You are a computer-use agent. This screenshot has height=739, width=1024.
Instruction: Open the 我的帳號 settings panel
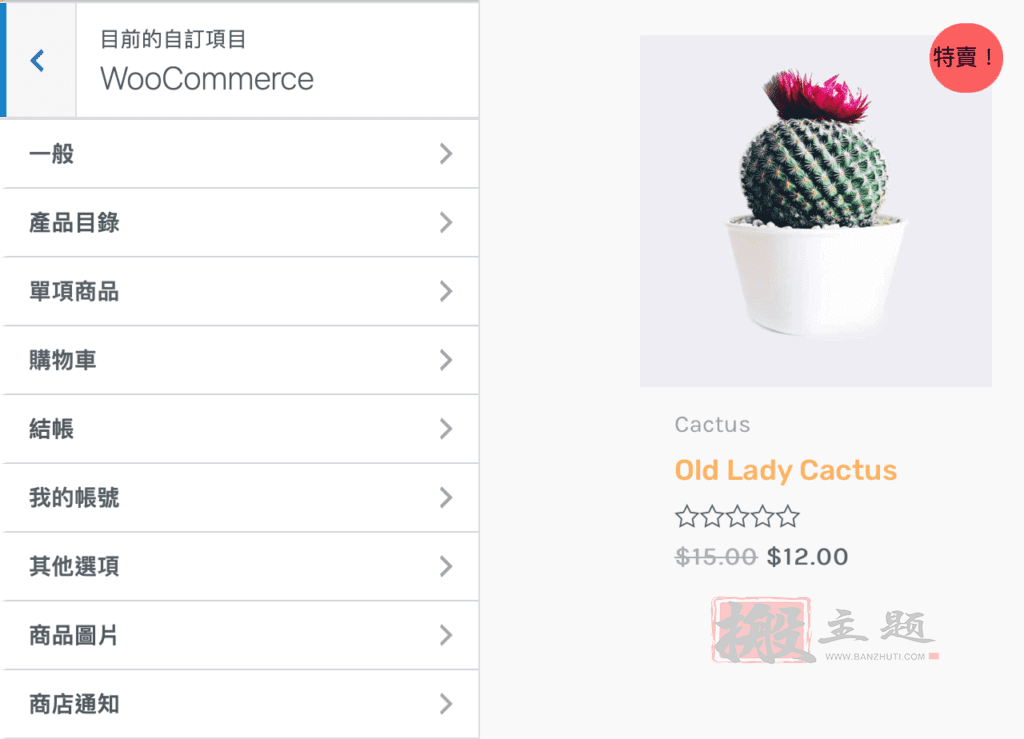pyautogui.click(x=240, y=497)
